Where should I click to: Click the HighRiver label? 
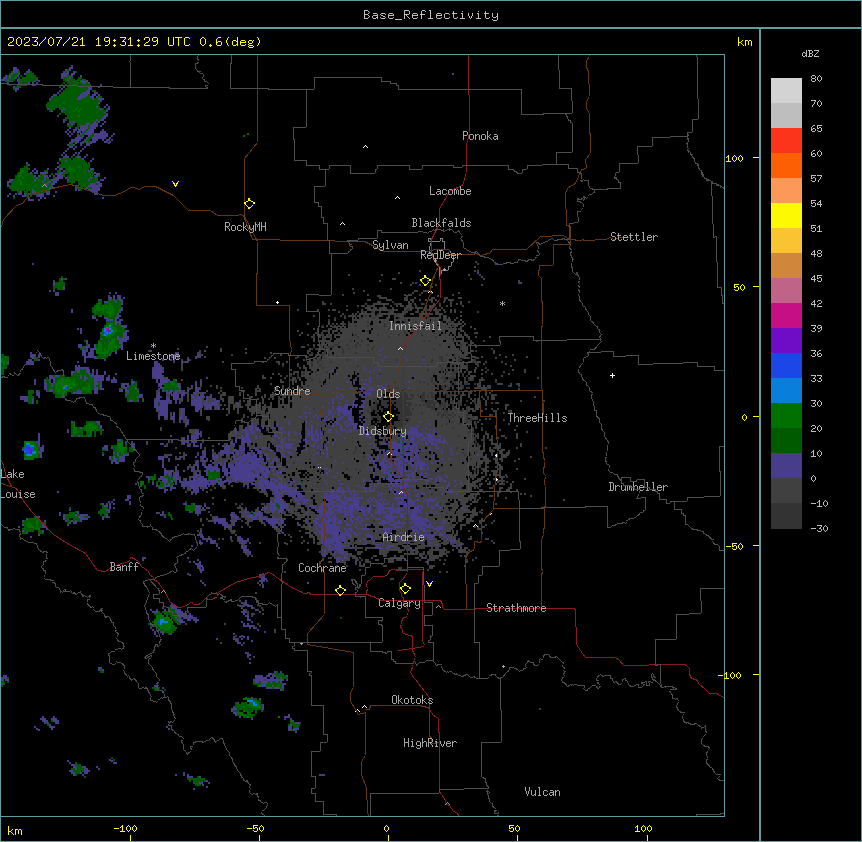(x=429, y=743)
